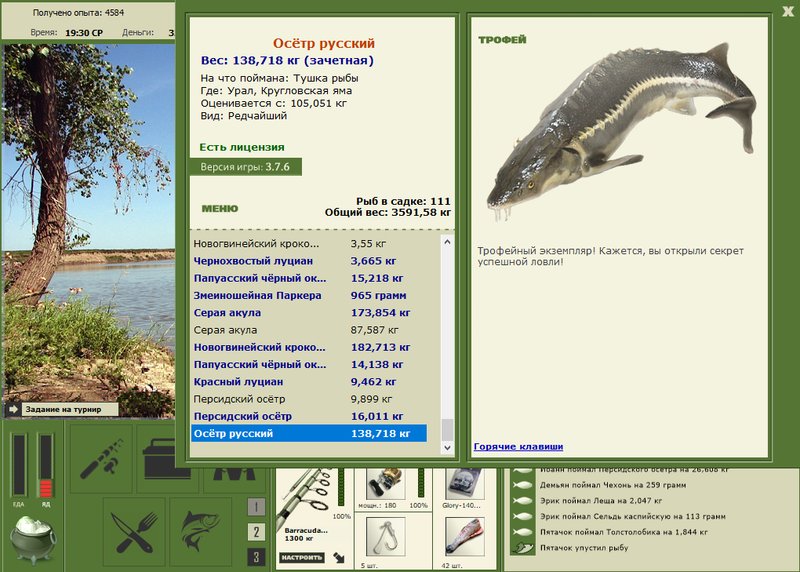Select the hook thumbnail showing 5 шт.
This screenshot has height=572, width=800.
pos(385,537)
